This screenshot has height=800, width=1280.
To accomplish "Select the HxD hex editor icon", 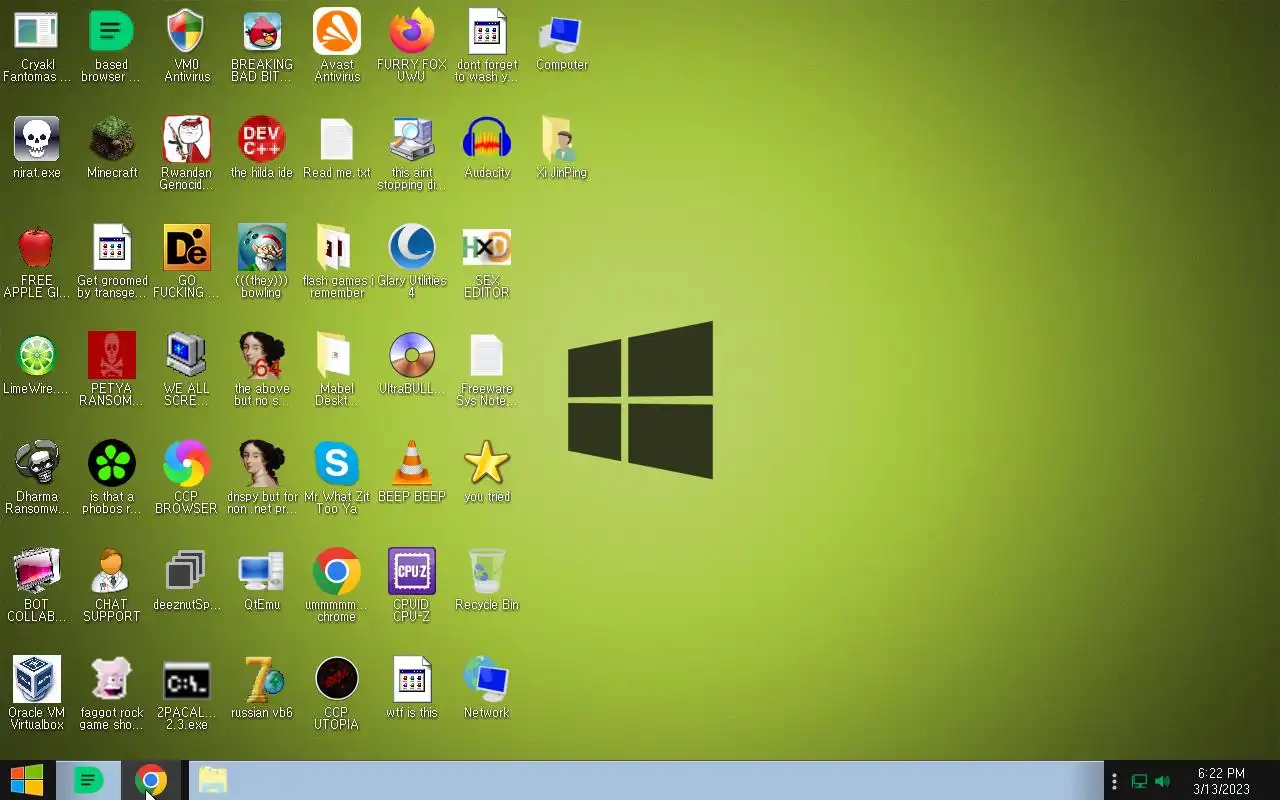I will (x=487, y=248).
